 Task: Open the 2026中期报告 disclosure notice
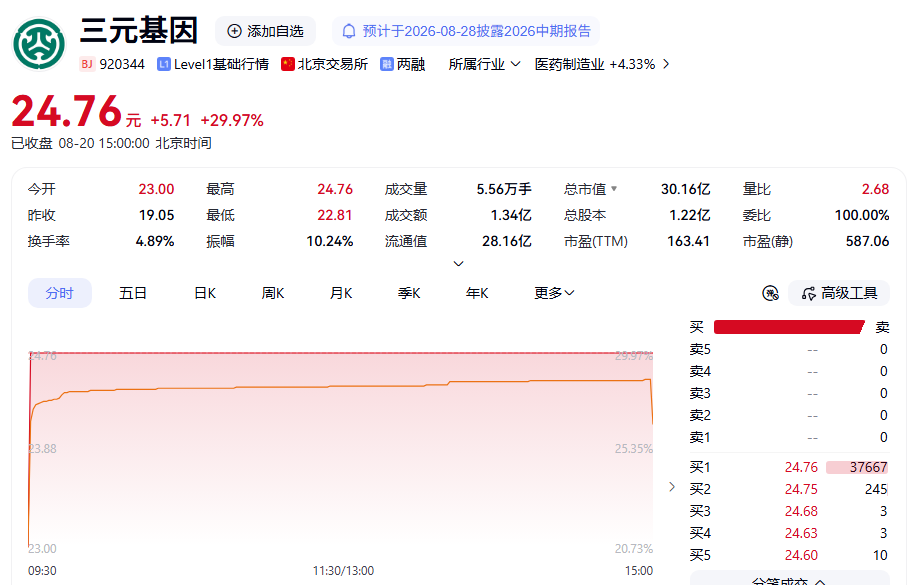[x=466, y=31]
